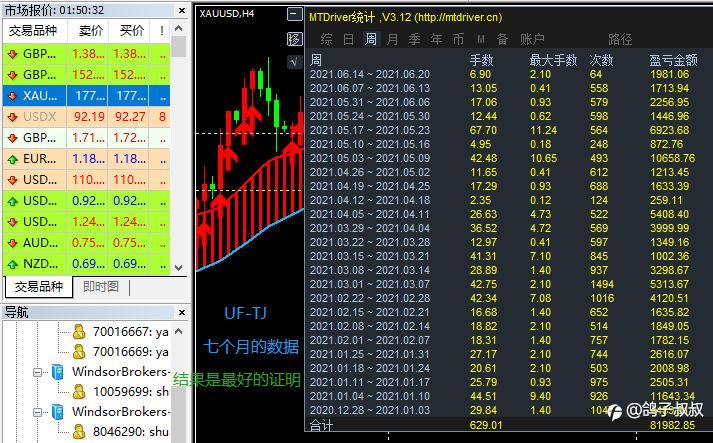Click the ! column header
713x443 pixels.
click(160, 30)
